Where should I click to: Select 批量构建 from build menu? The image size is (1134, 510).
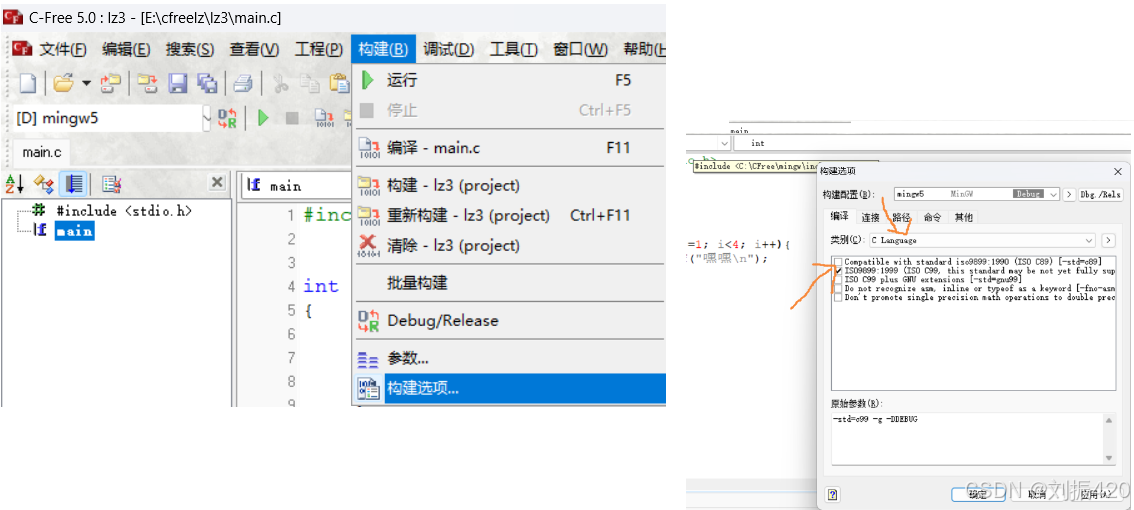pyautogui.click(x=509, y=283)
